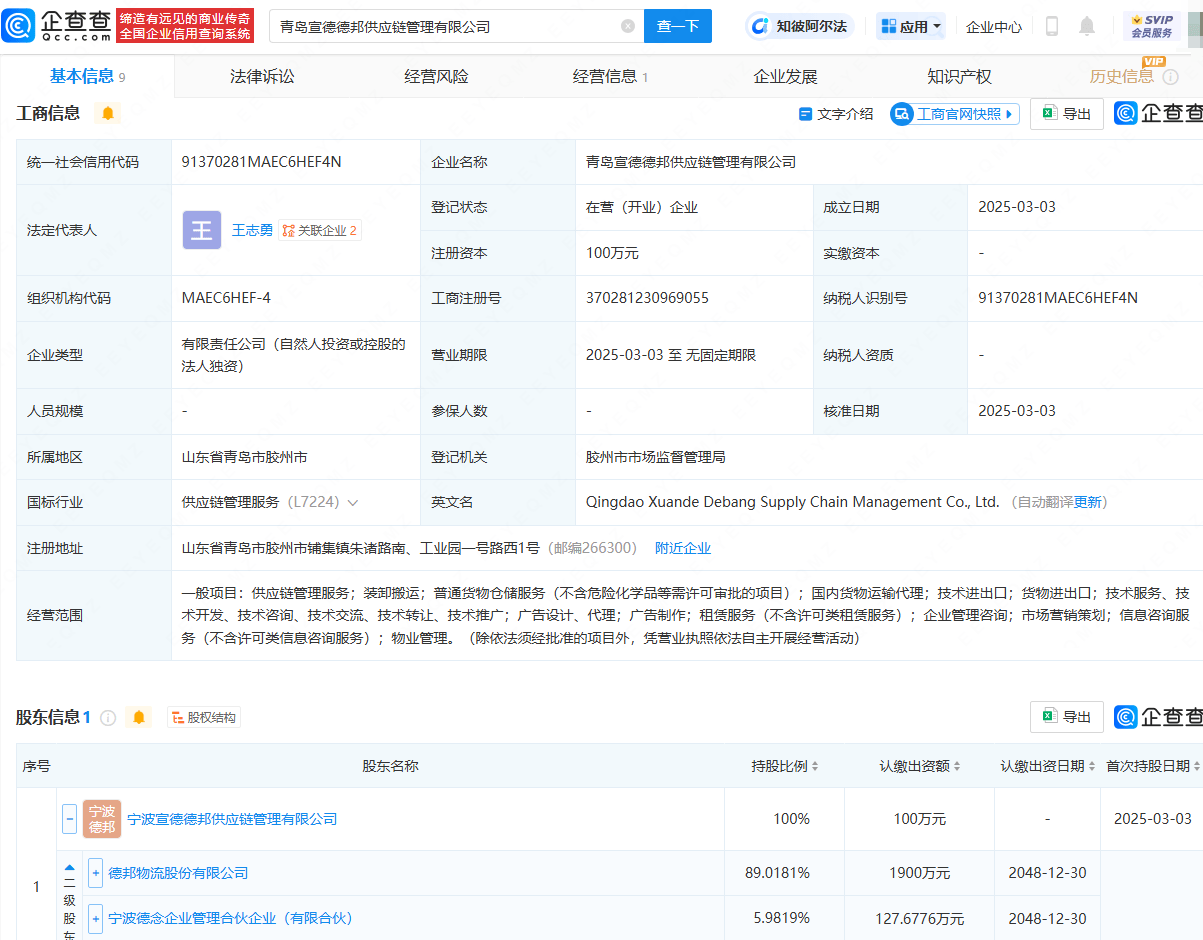Click 查一下 search button
The width and height of the screenshot is (1203, 940).
click(x=678, y=26)
